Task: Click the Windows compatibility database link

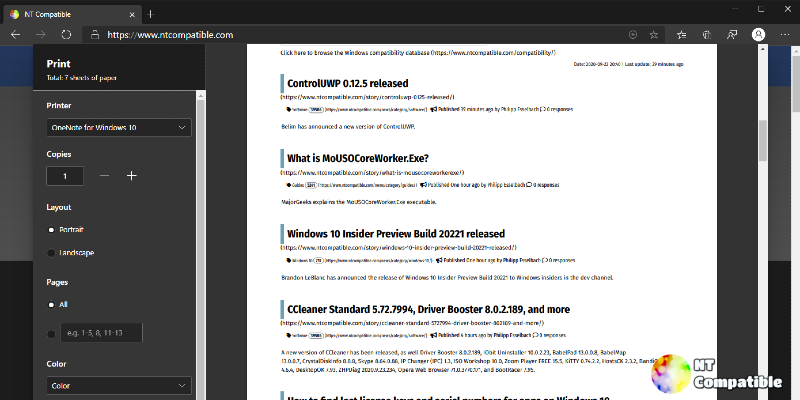Action: 418,53
